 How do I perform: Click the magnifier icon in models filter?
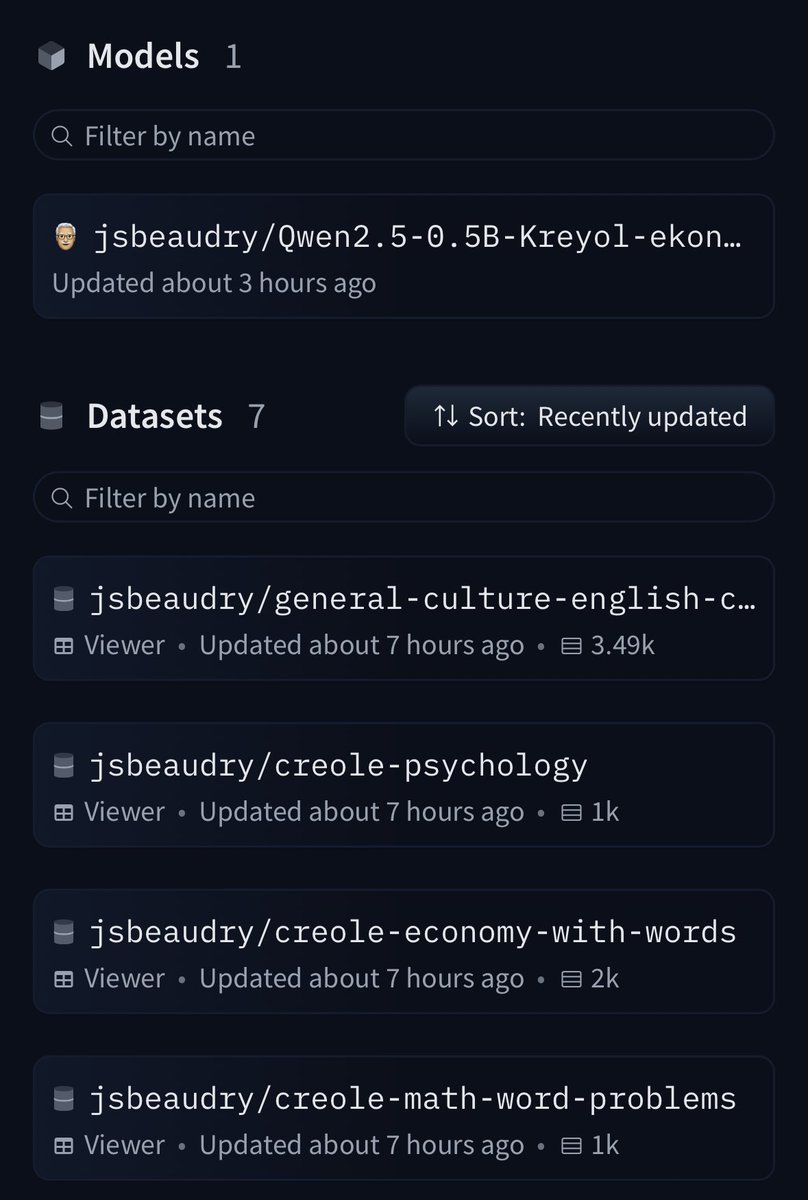[62, 135]
